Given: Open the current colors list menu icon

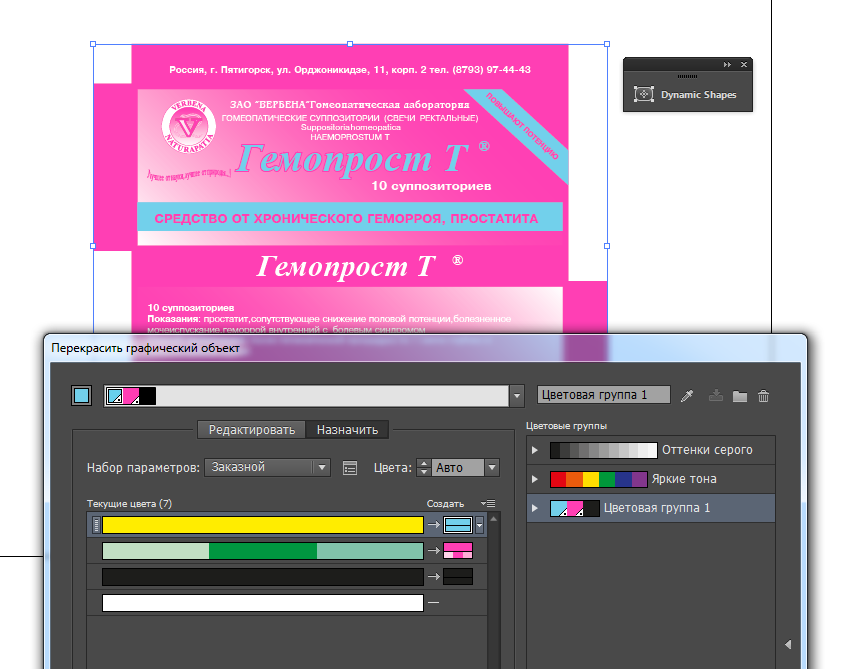Looking at the screenshot, I should (x=488, y=503).
